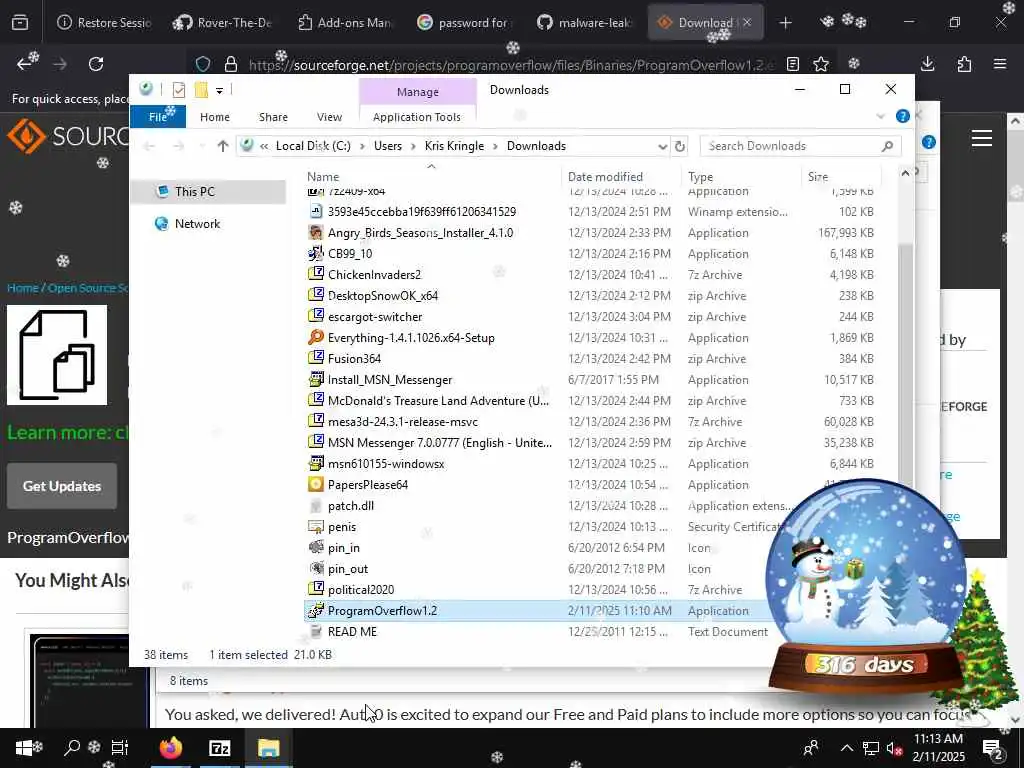Open Firefox downloads panel arrow

(x=927, y=64)
